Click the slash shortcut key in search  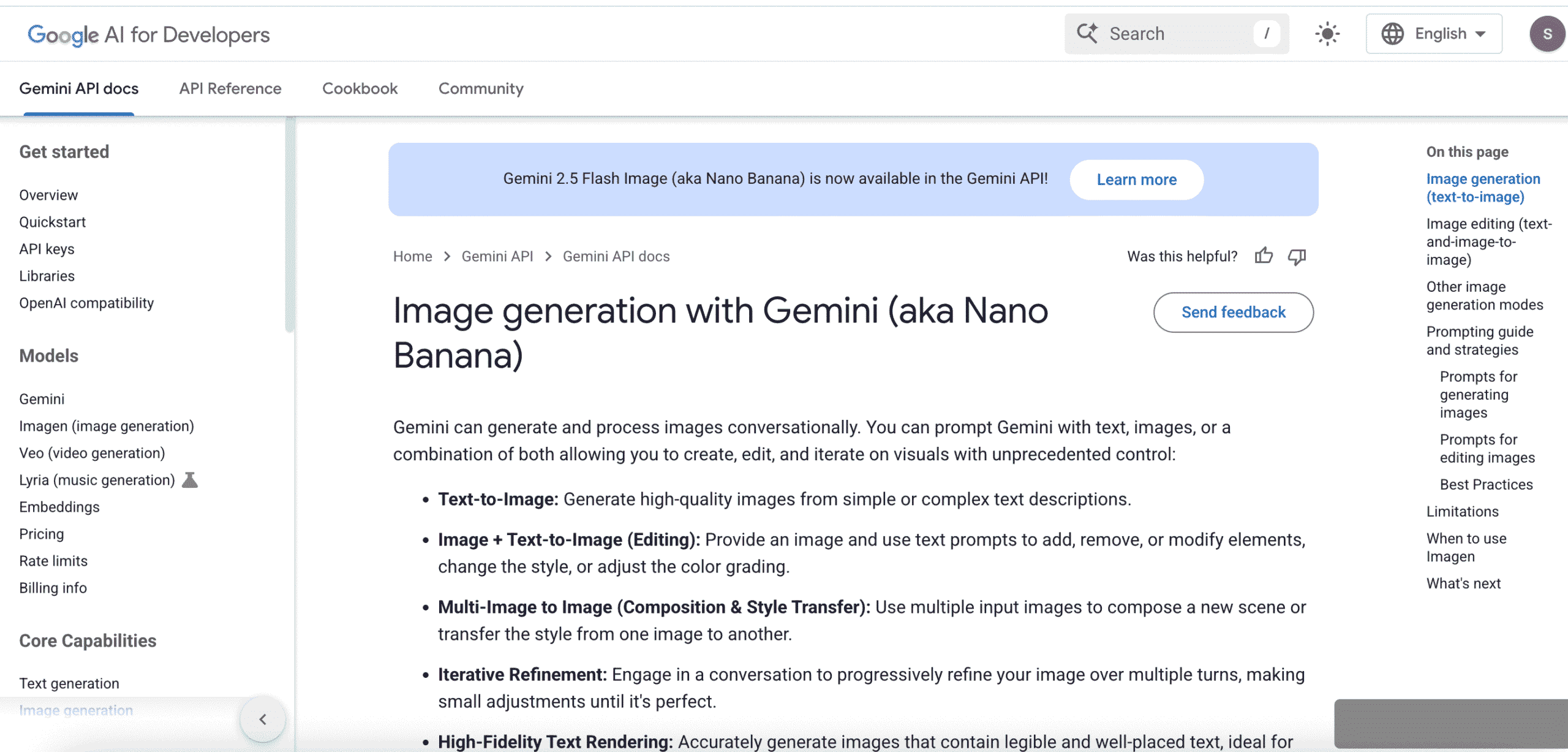coord(1266,34)
